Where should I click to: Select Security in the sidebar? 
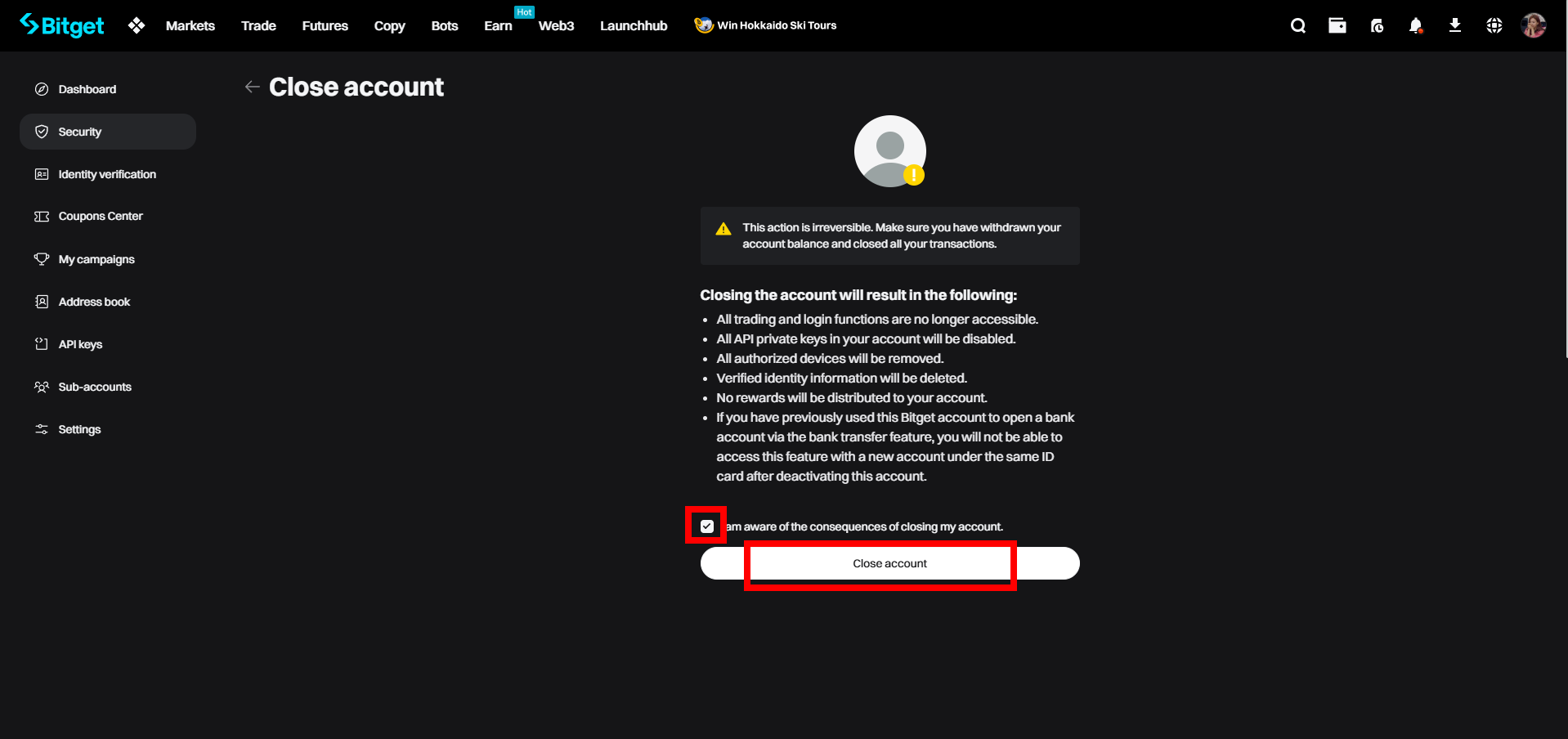[x=108, y=132]
